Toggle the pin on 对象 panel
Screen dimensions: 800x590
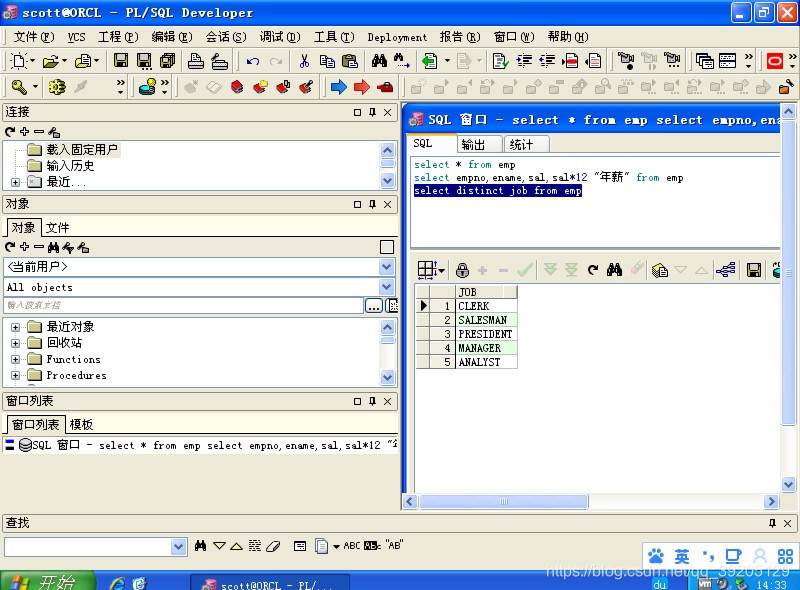coord(372,204)
